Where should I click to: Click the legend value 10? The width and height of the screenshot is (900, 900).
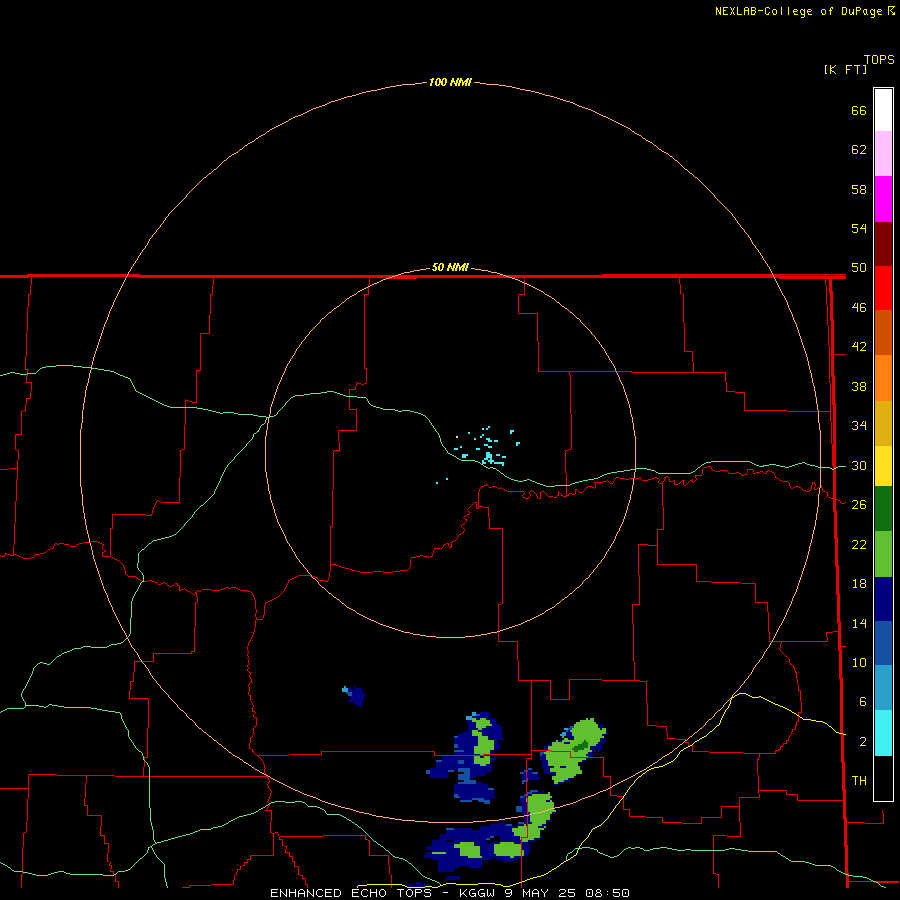pyautogui.click(x=859, y=662)
